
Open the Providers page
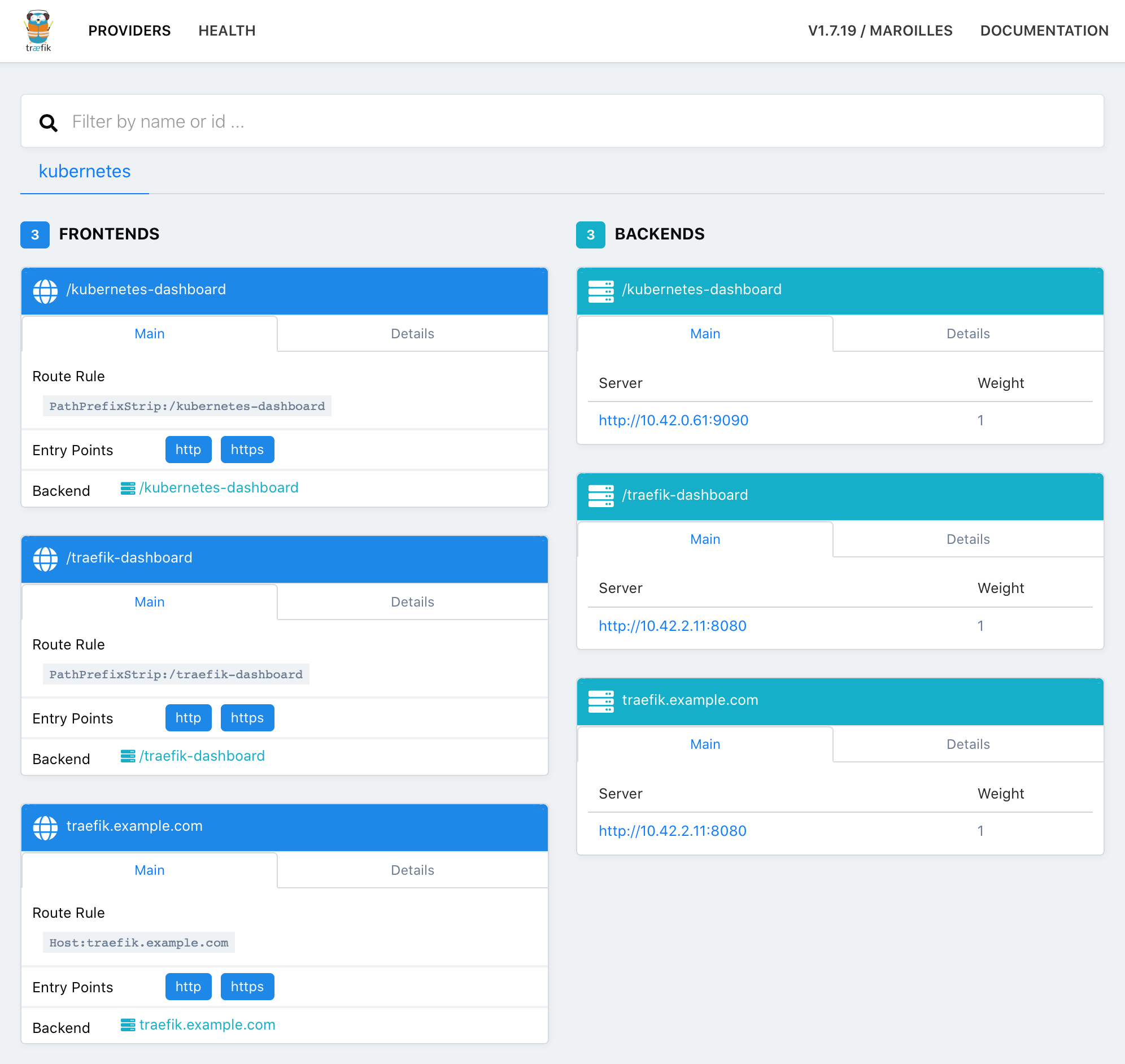129,30
